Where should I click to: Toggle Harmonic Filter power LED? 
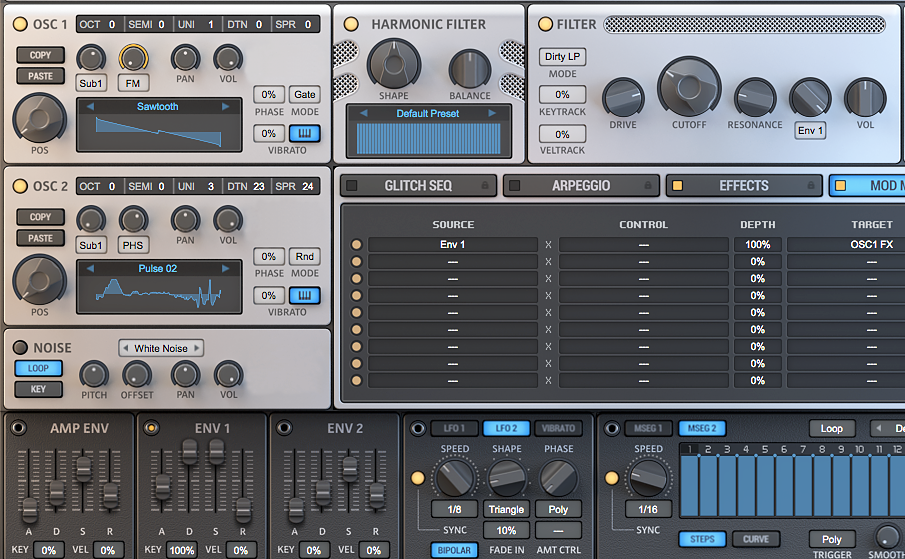351,24
